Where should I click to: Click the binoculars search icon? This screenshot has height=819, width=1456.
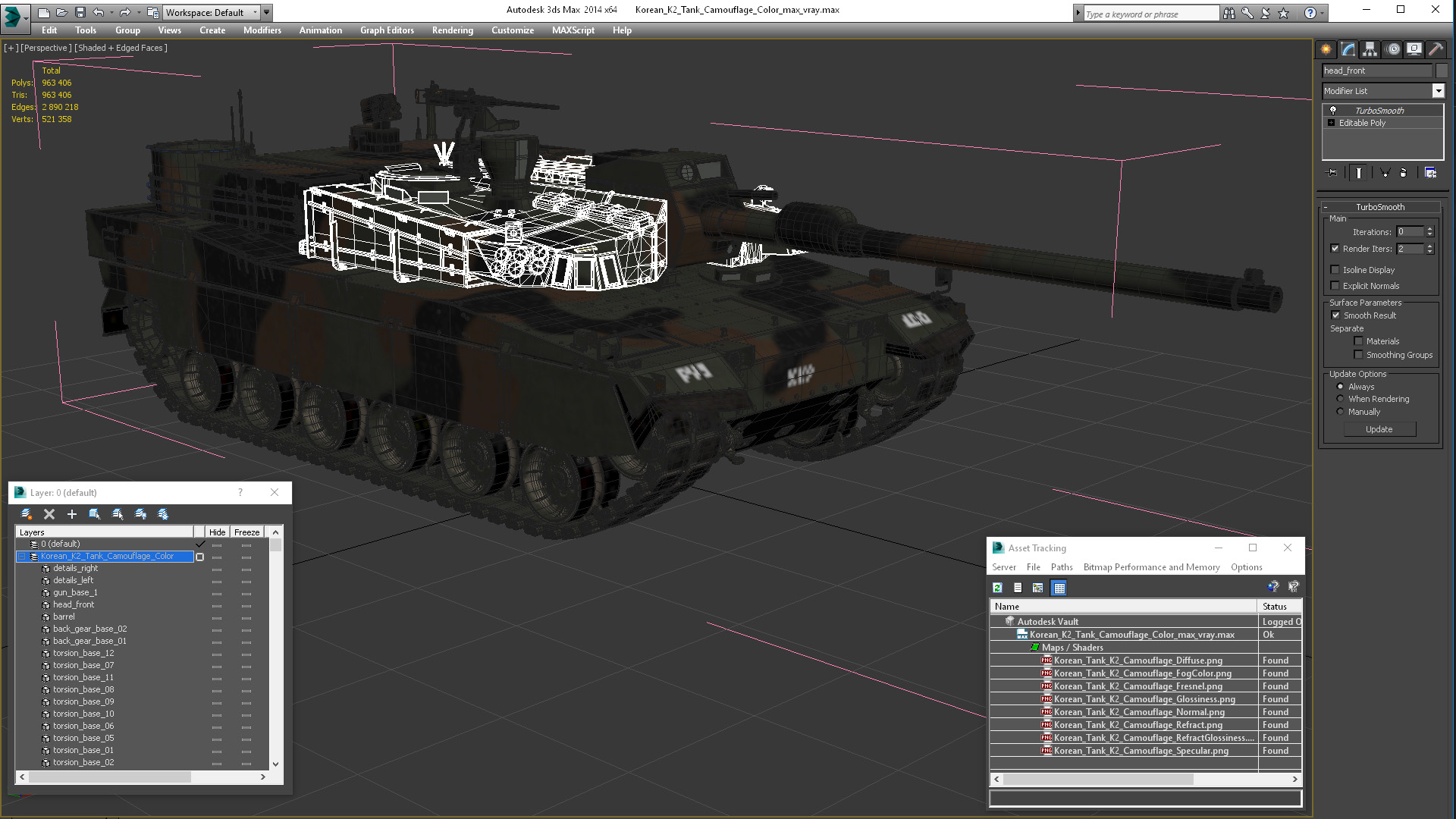pyautogui.click(x=1228, y=13)
